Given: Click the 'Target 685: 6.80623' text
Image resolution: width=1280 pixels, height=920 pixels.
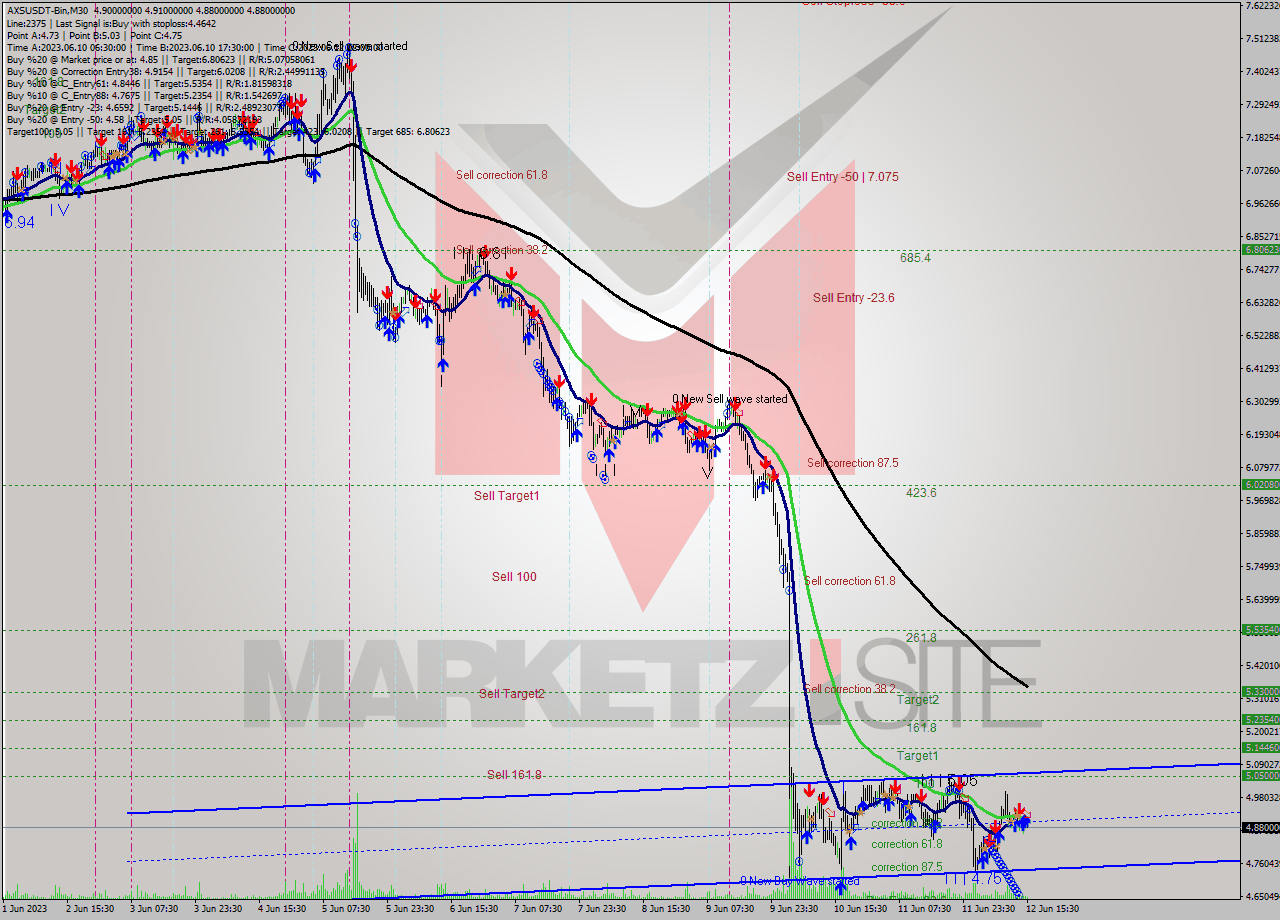Looking at the screenshot, I should 408,131.
